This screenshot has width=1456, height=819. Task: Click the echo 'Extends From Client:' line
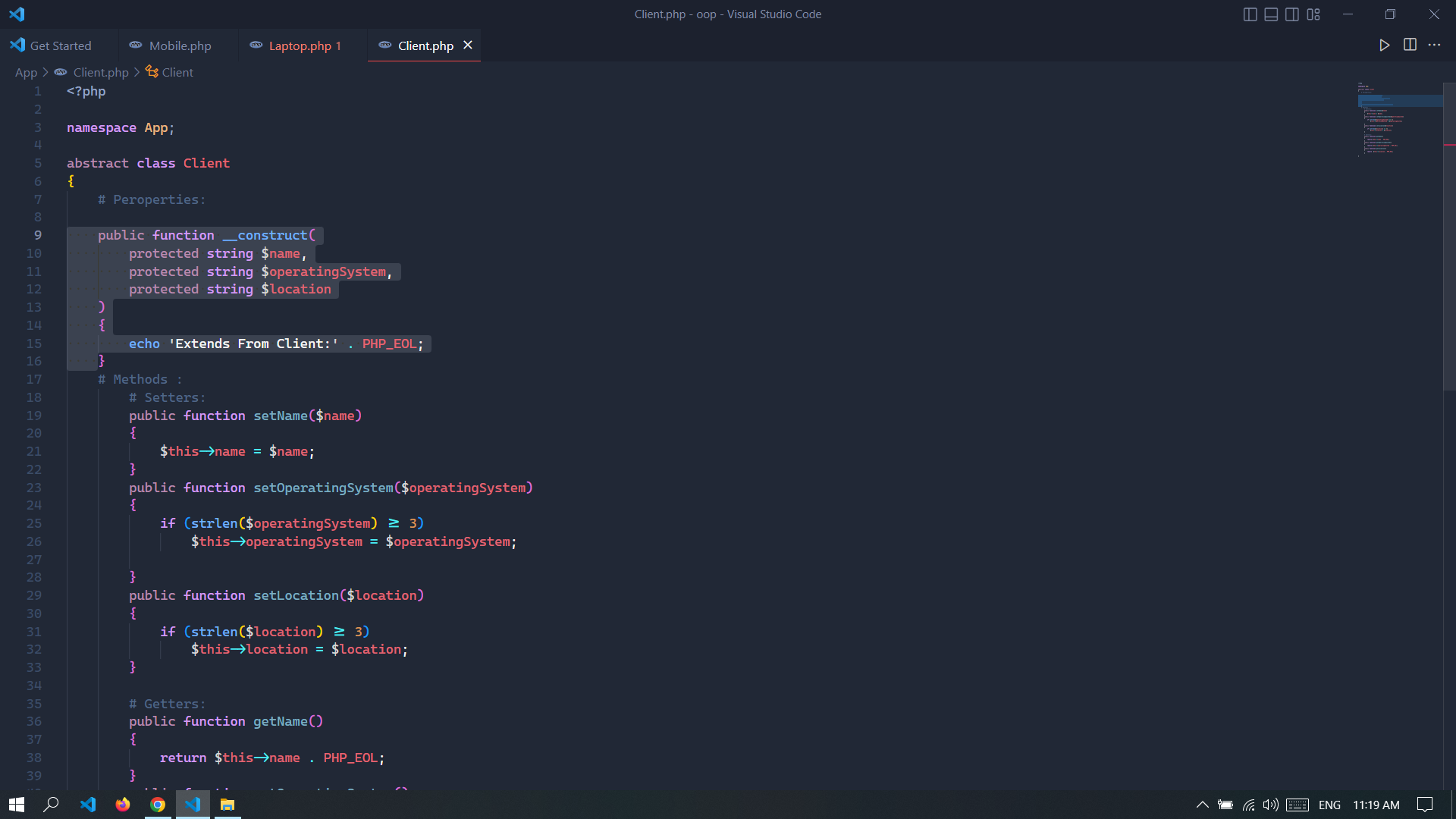(x=276, y=344)
